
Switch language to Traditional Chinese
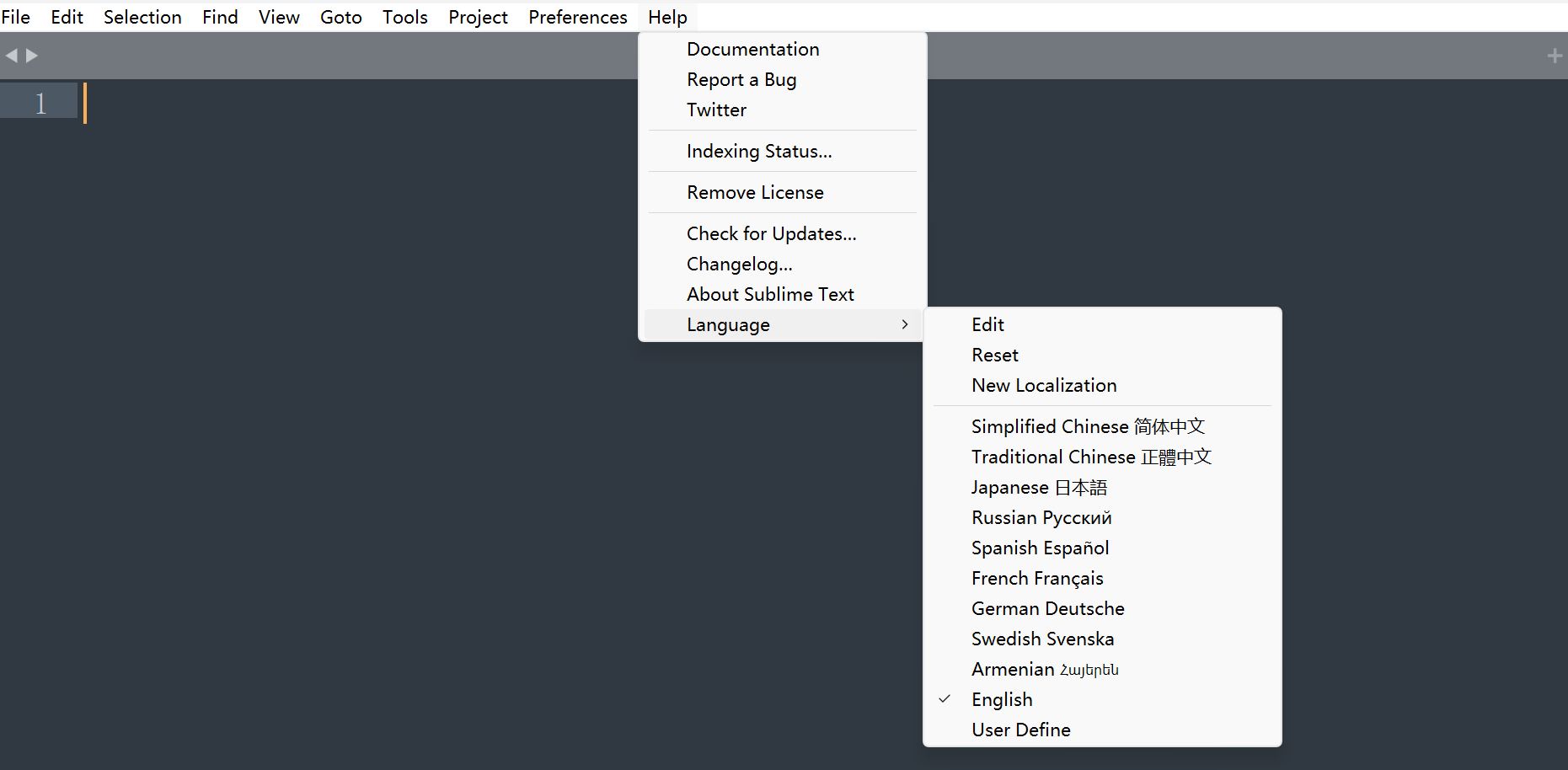[x=1102, y=457]
